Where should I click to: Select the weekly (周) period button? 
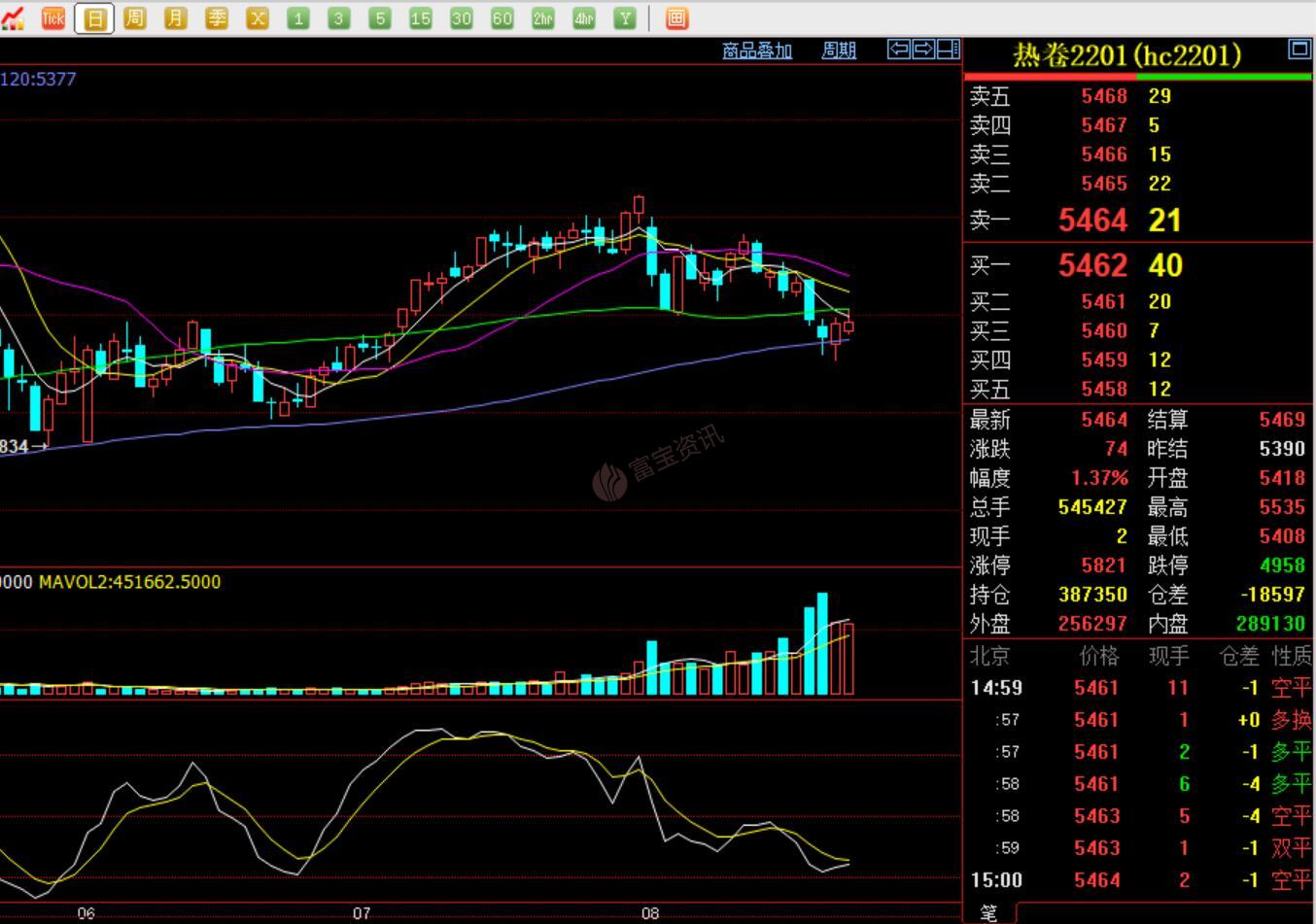click(x=135, y=17)
